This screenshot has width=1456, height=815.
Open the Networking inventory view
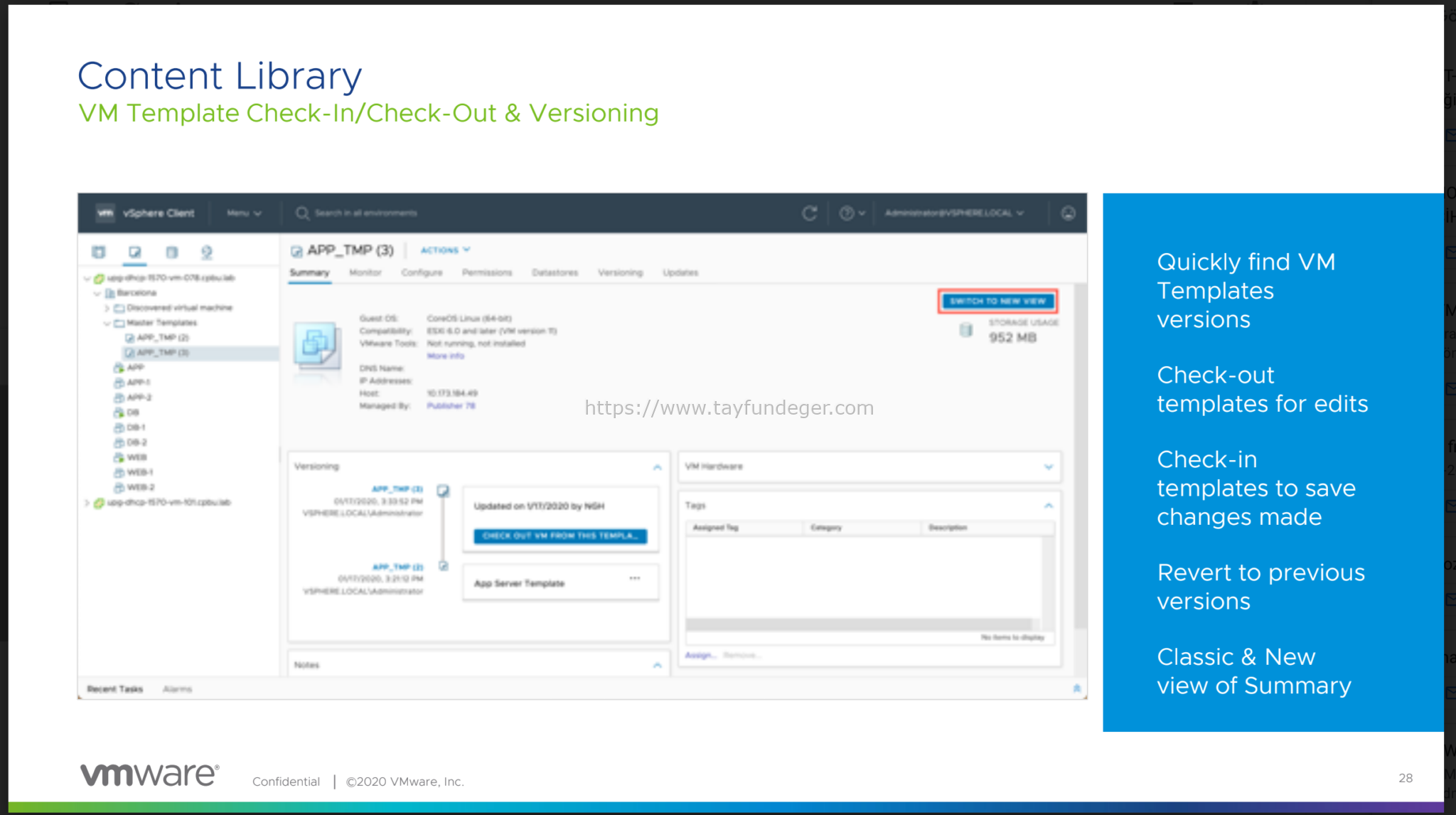(x=207, y=252)
